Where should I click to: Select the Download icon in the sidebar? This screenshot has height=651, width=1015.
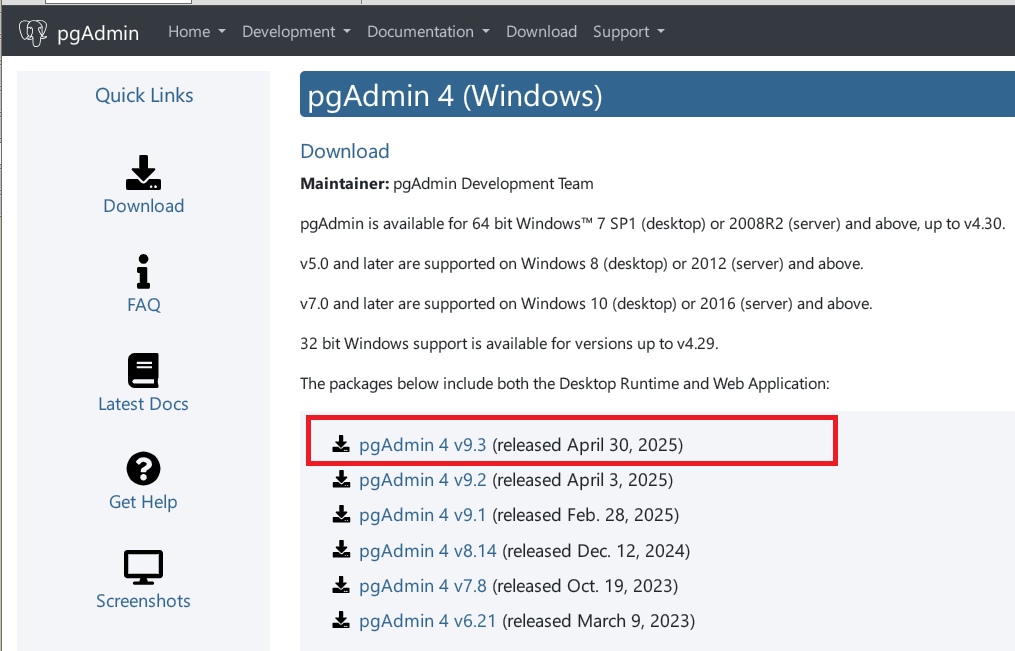click(x=143, y=172)
